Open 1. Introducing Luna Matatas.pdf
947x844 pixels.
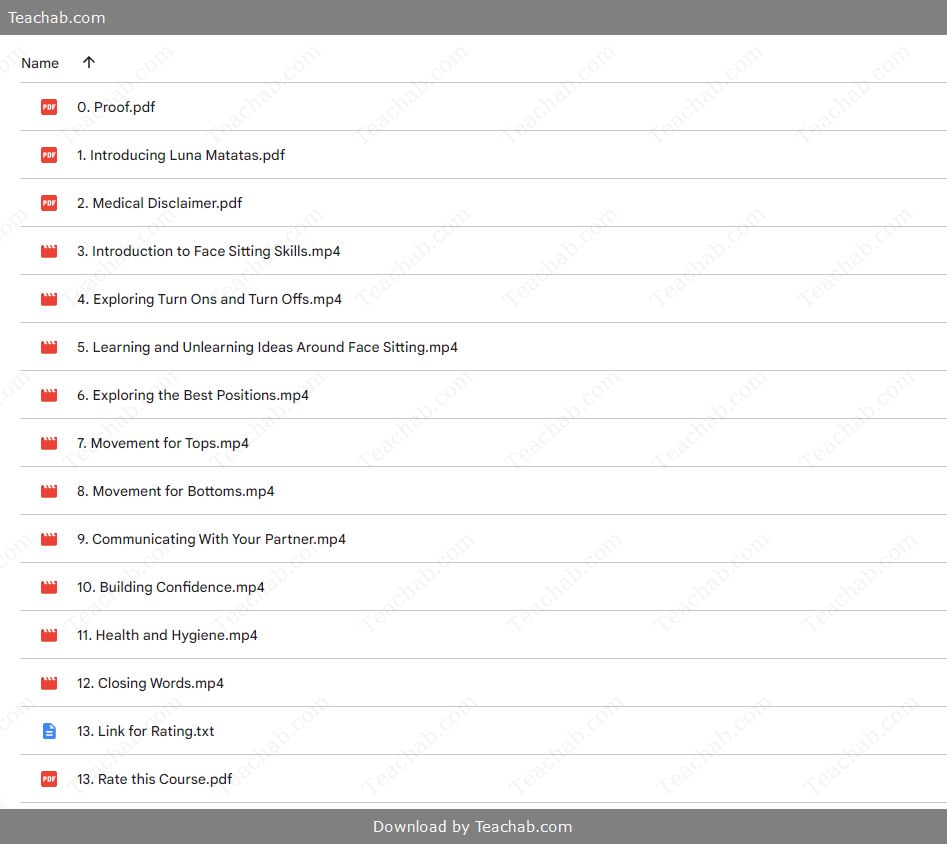pos(181,155)
